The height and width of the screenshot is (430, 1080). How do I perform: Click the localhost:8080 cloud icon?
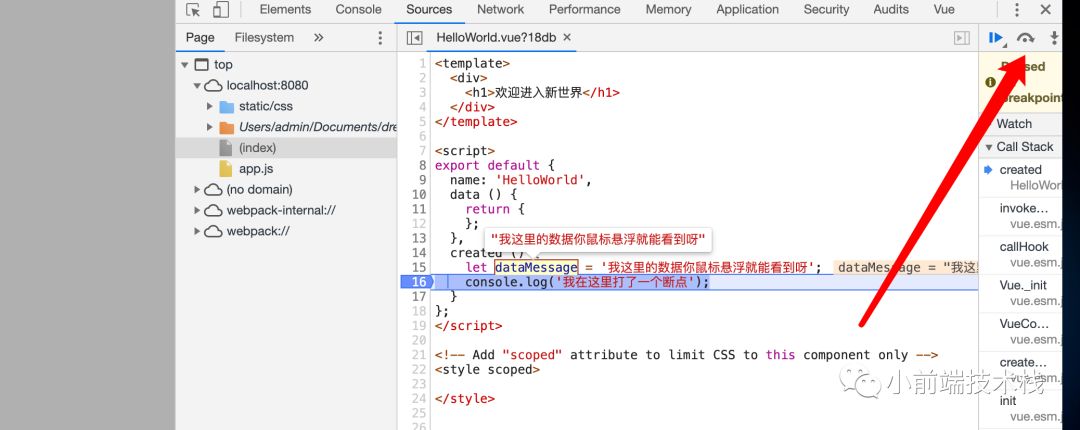point(214,86)
